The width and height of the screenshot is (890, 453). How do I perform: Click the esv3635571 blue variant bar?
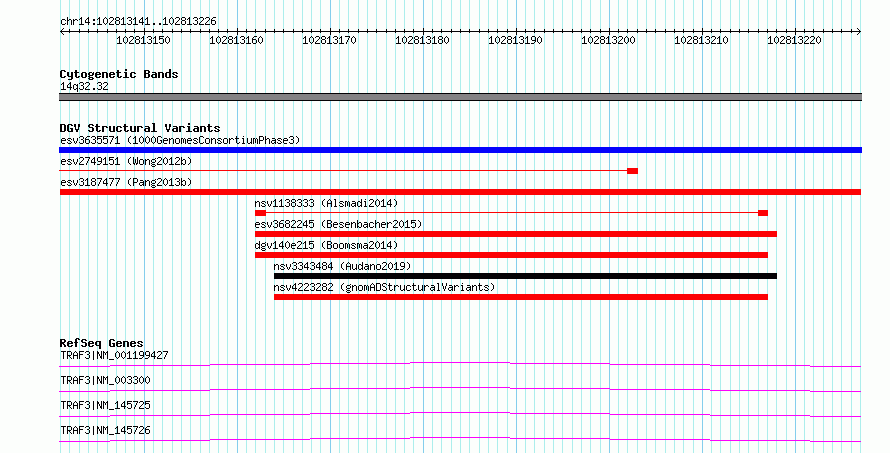[460, 150]
